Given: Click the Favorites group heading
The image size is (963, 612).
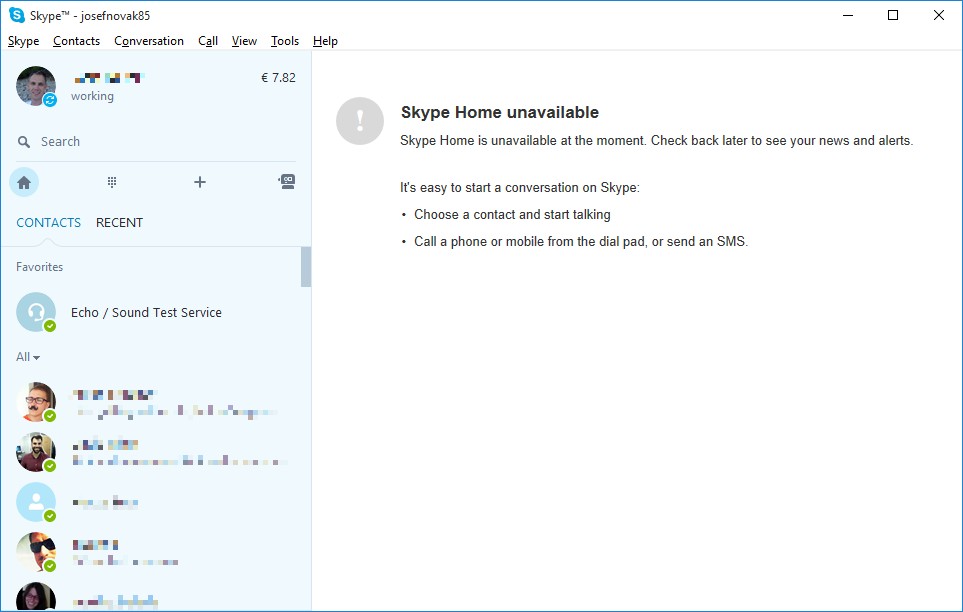Looking at the screenshot, I should click(39, 267).
